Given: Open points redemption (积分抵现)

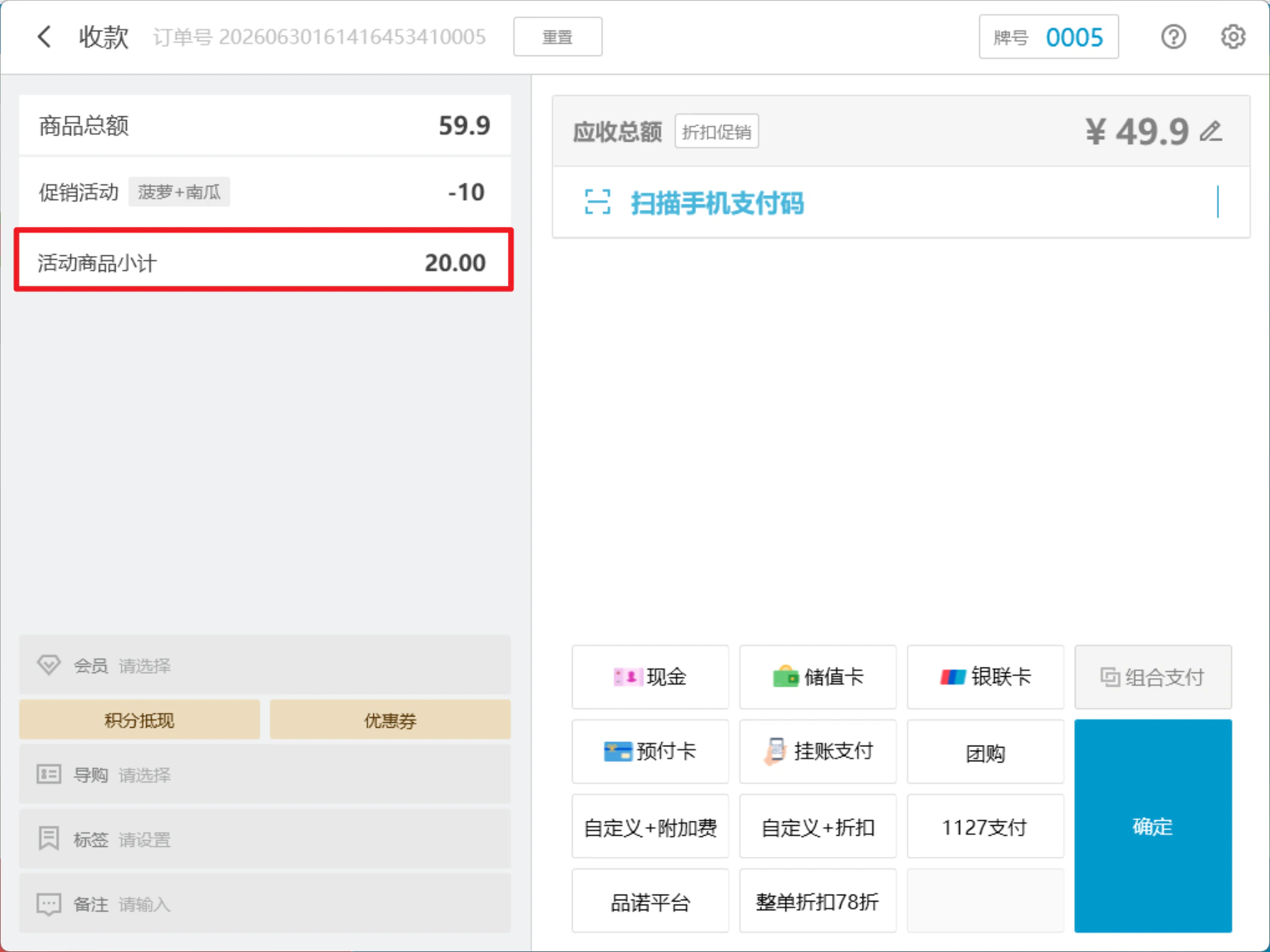Looking at the screenshot, I should (139, 720).
